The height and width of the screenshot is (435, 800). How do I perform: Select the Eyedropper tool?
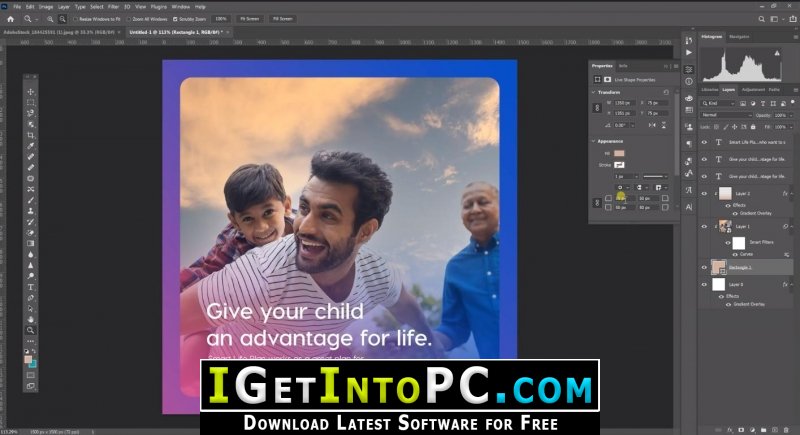(x=31, y=146)
